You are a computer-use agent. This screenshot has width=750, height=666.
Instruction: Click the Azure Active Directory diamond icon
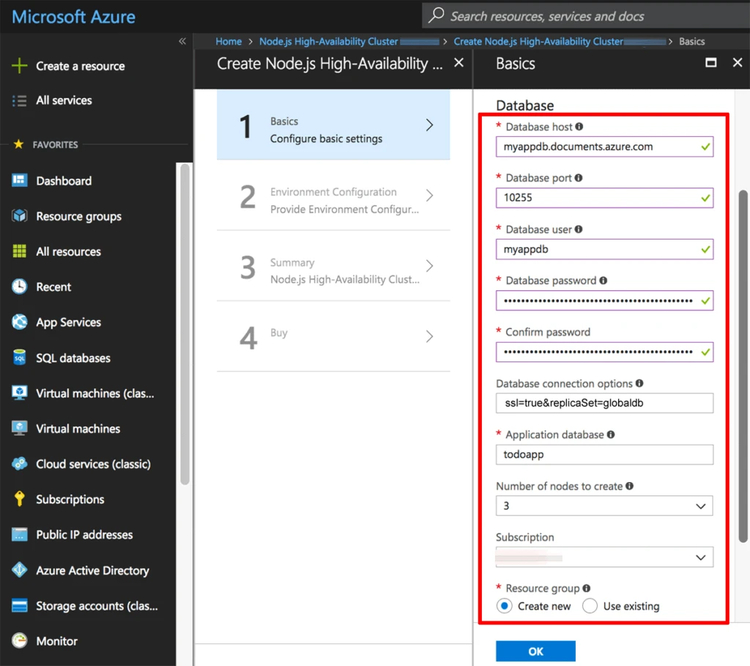click(19, 570)
